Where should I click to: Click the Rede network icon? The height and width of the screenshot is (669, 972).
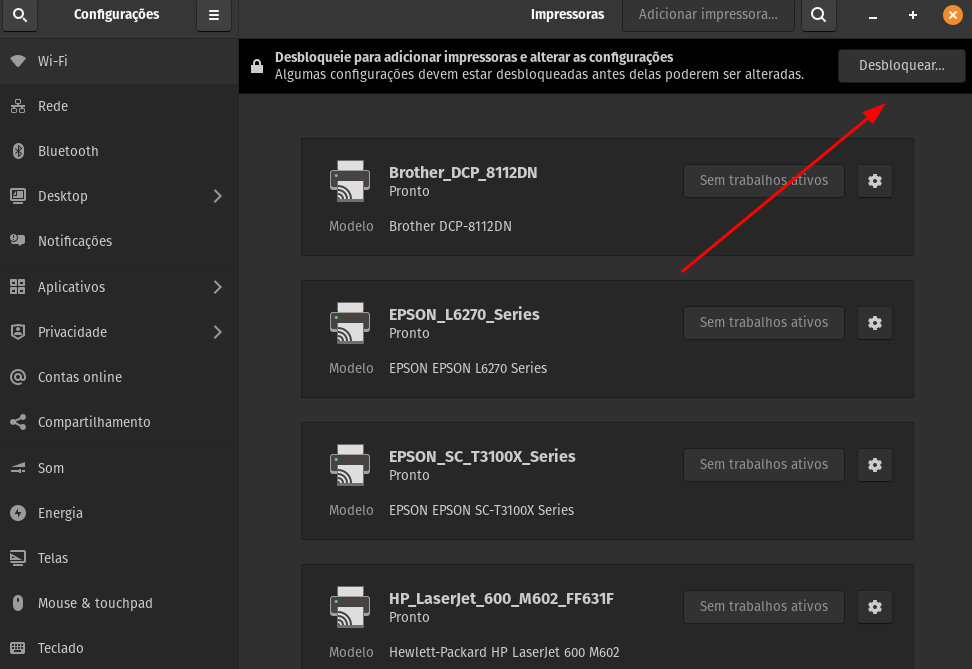(x=18, y=106)
